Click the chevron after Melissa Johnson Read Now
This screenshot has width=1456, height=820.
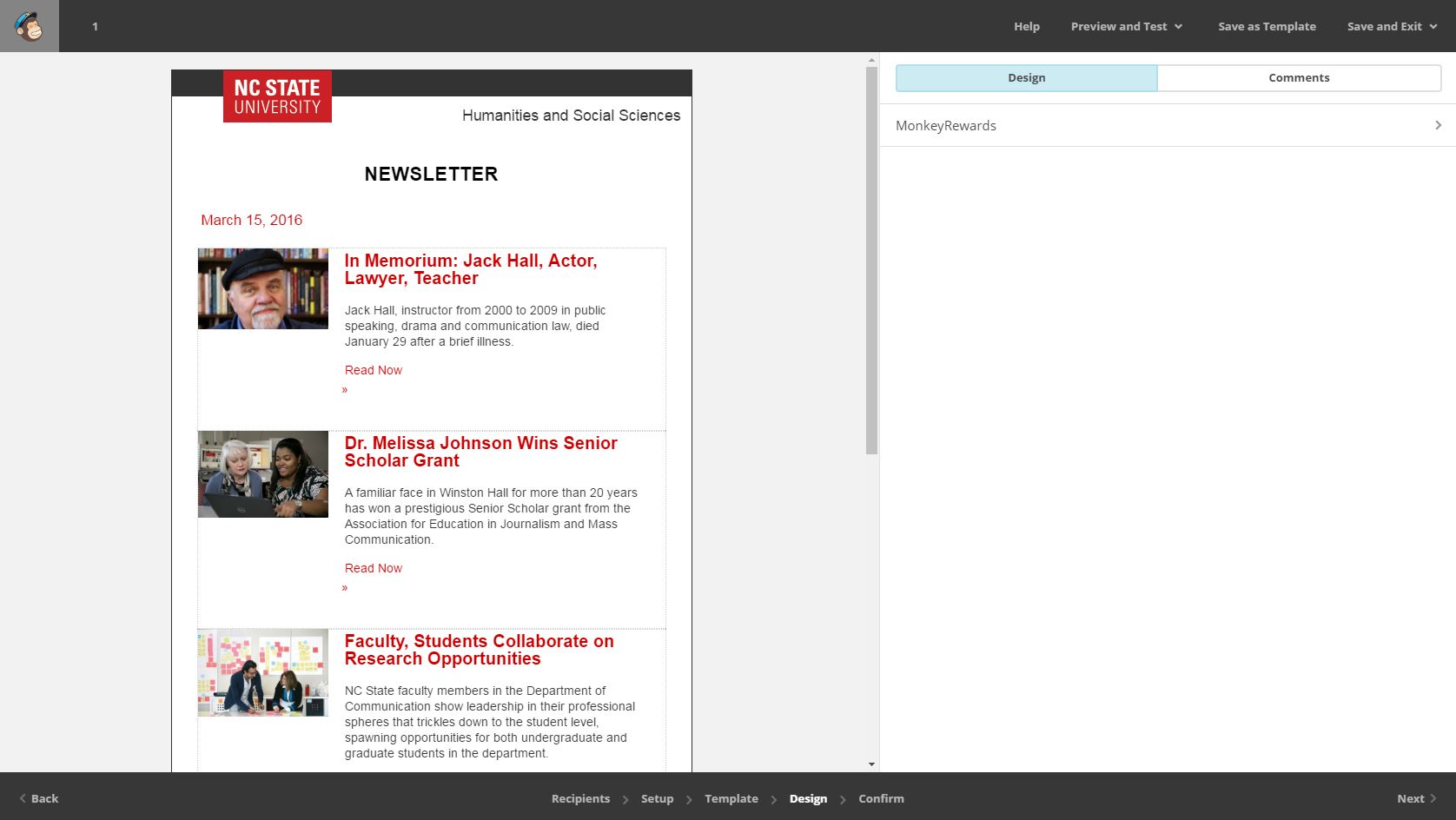pyautogui.click(x=345, y=588)
